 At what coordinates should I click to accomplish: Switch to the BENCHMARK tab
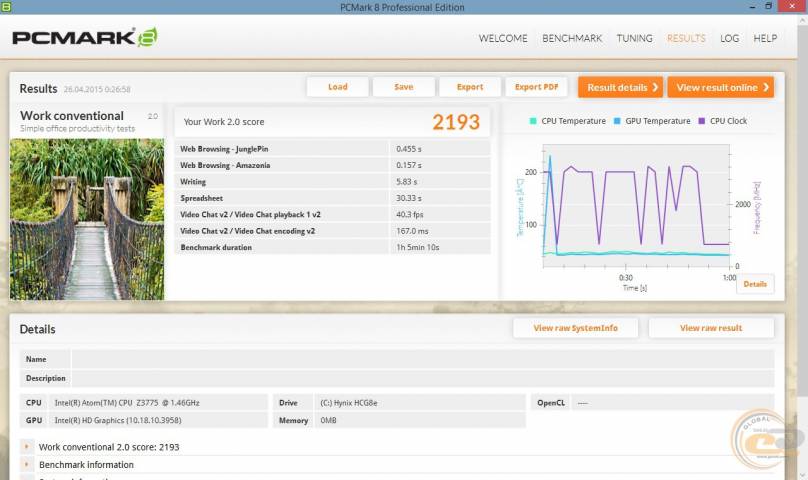tap(572, 38)
